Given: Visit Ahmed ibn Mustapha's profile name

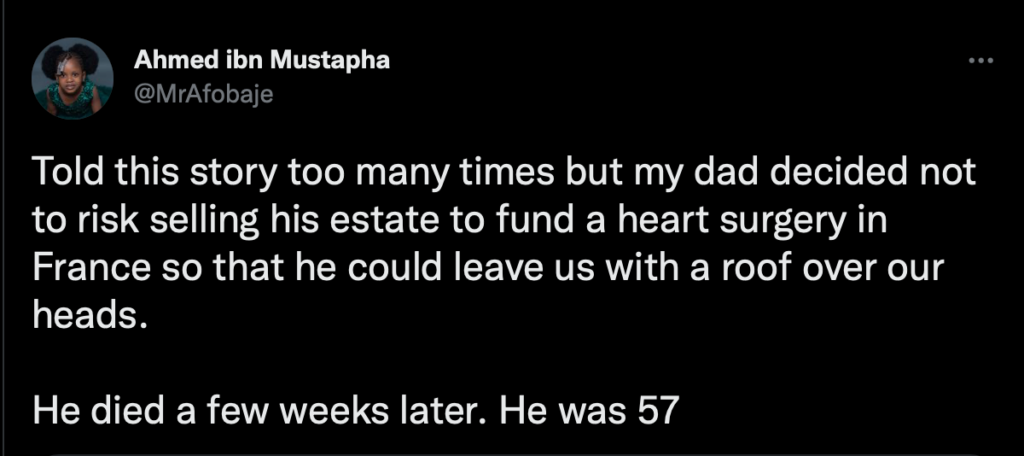Looking at the screenshot, I should coord(262,60).
